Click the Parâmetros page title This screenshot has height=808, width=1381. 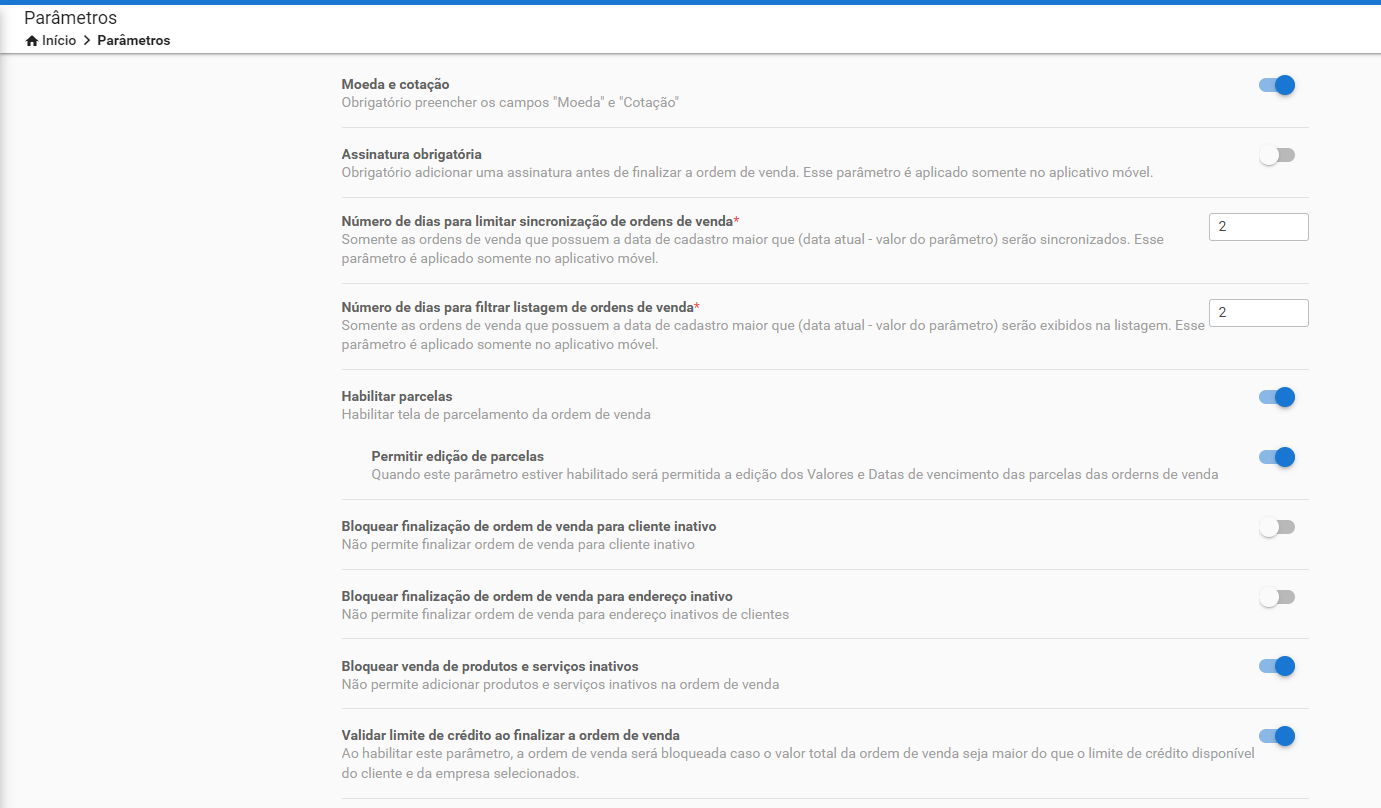[x=70, y=18]
